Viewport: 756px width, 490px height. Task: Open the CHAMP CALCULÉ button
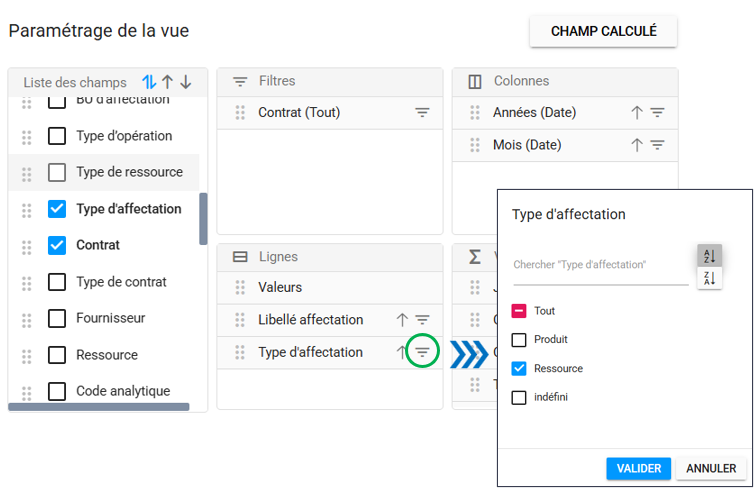603,31
